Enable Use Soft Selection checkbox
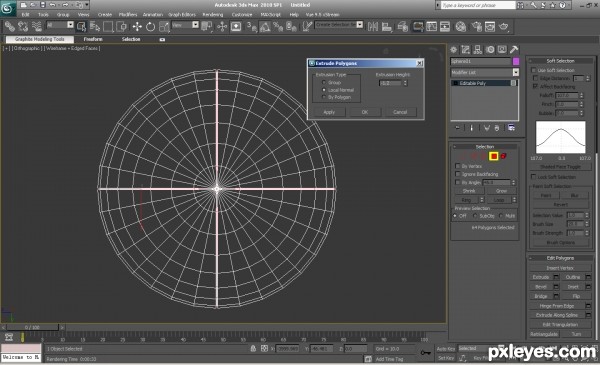The height and width of the screenshot is (365, 600). pos(533,70)
